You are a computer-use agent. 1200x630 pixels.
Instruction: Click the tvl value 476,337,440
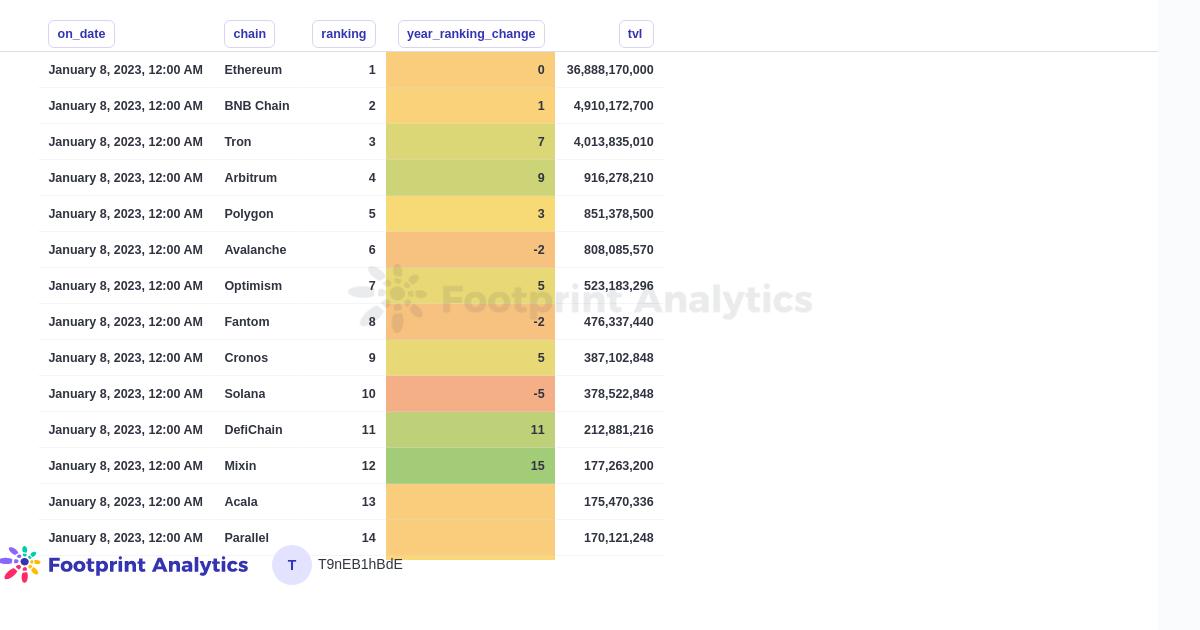pos(619,322)
